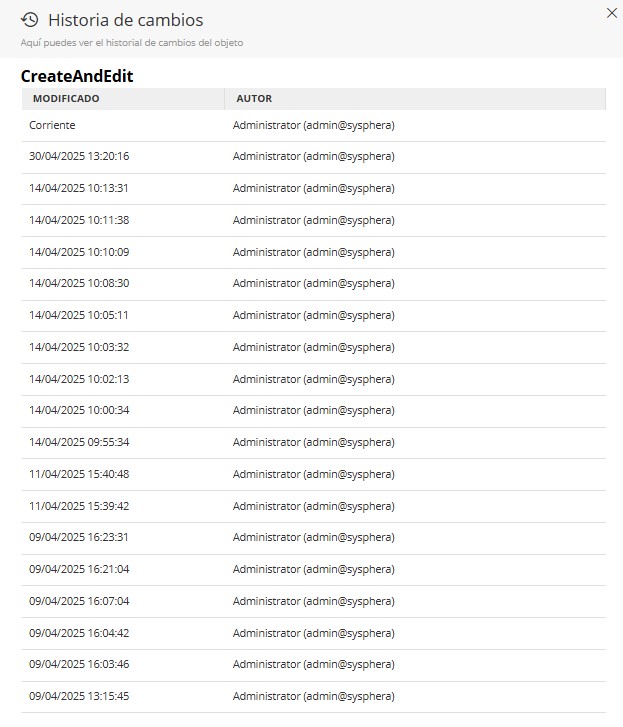
Task: Select the 14/04/2025 10:03:32 entry
Action: pos(79,347)
